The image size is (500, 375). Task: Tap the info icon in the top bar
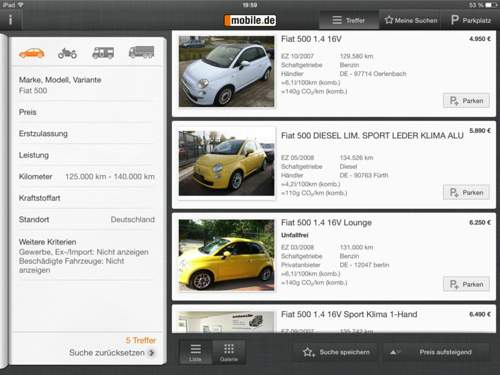click(11, 20)
